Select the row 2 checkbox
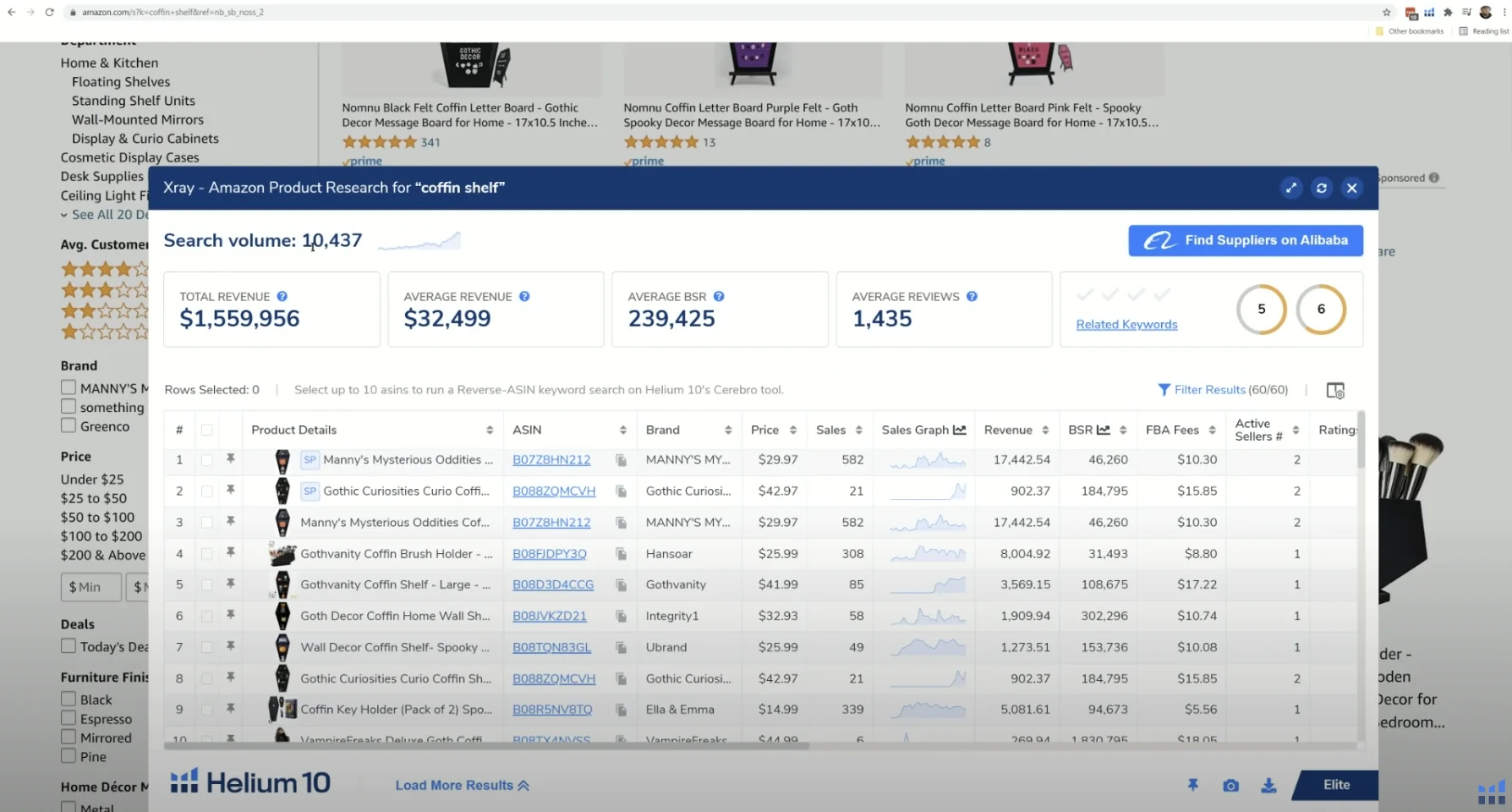Screen dimensions: 1512x812 206,491
